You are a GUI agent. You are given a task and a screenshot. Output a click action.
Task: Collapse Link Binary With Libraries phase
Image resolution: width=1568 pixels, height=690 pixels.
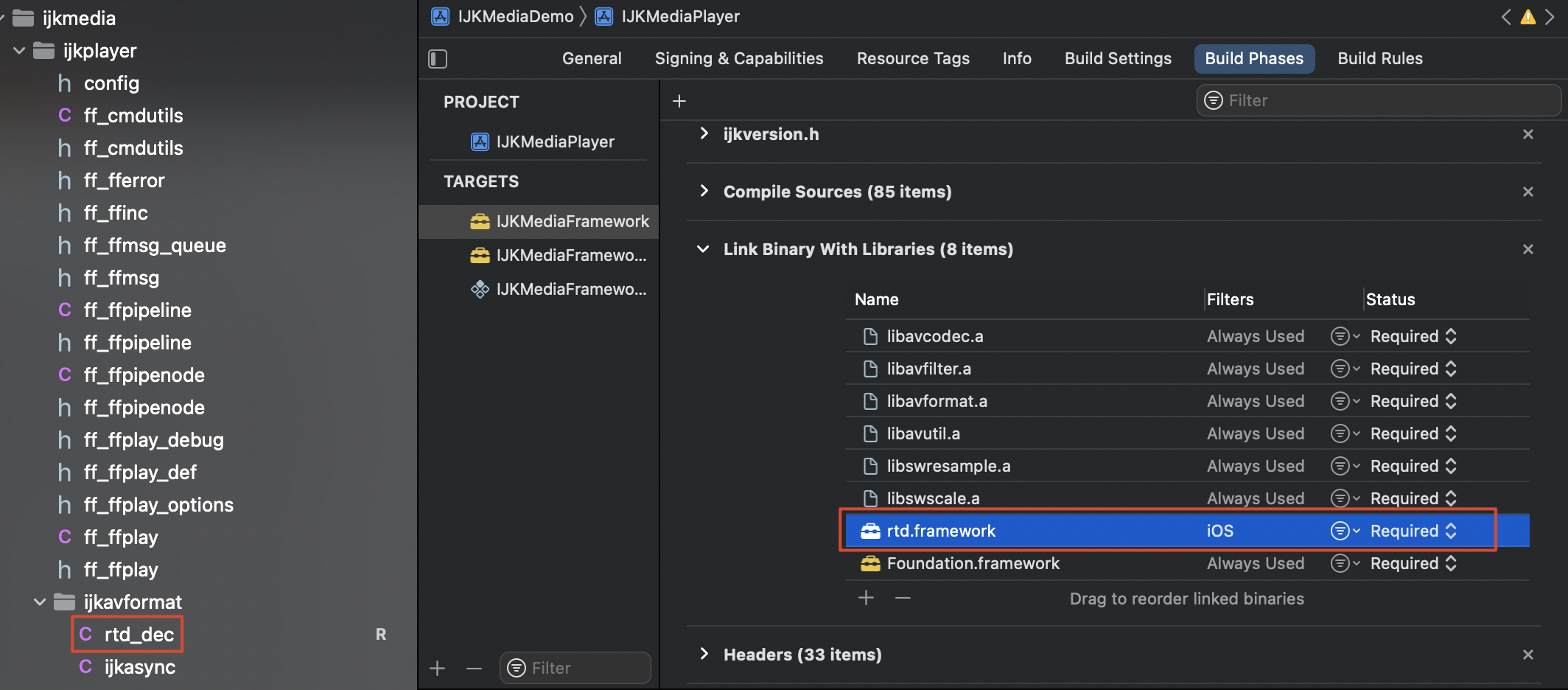point(703,249)
